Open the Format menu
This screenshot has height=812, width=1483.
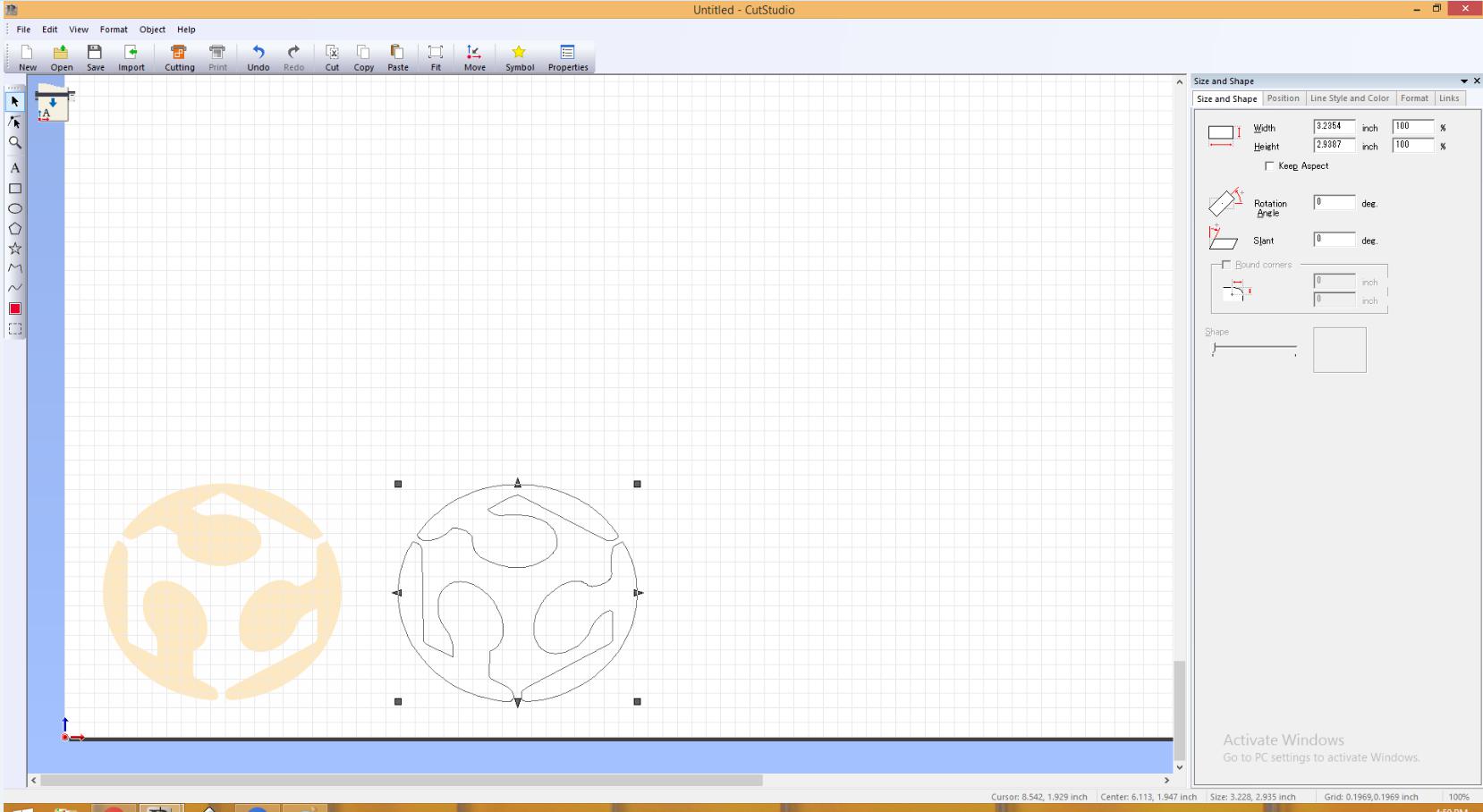(114, 30)
